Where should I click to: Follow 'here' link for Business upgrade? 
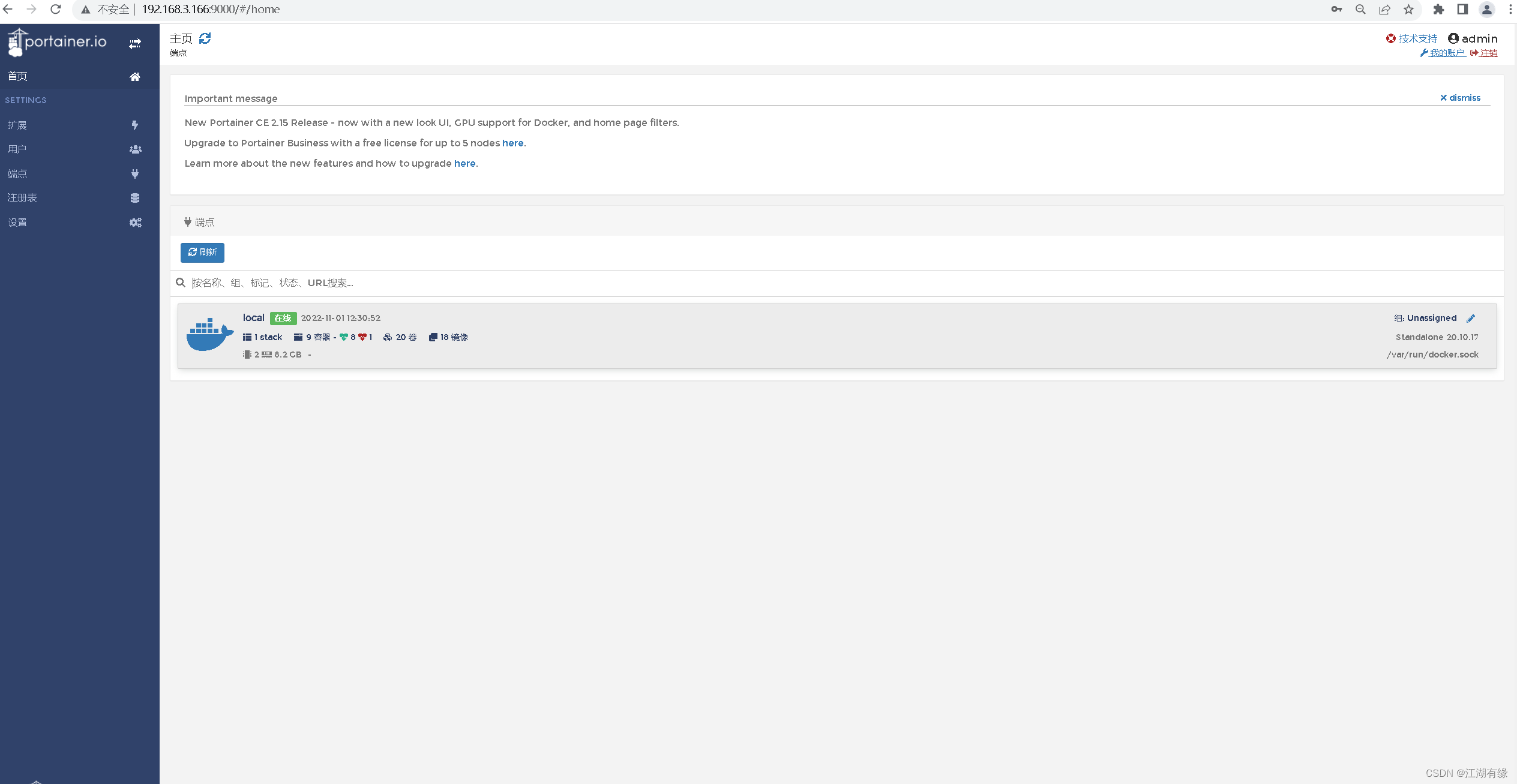(x=512, y=143)
